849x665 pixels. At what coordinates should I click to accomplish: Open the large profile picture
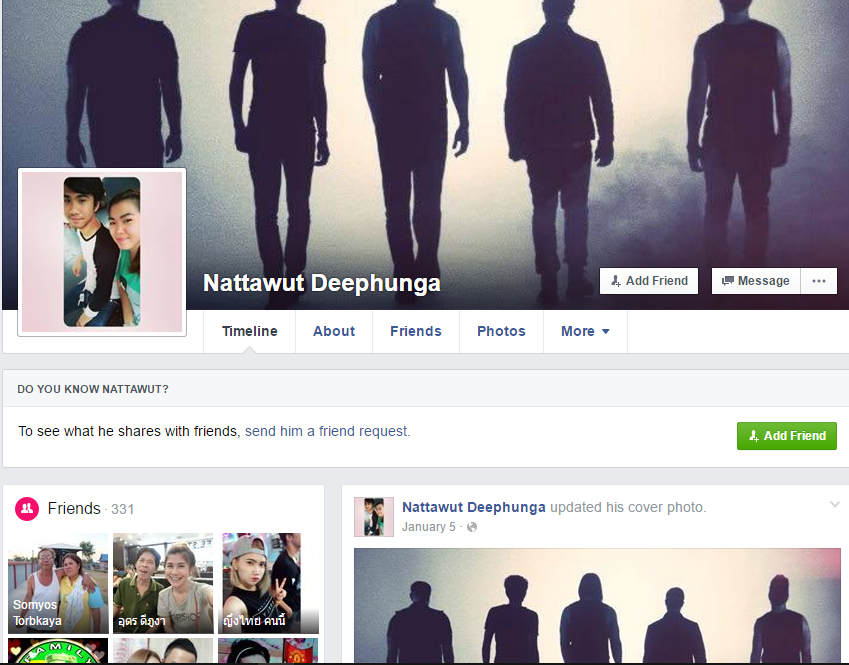coord(102,252)
